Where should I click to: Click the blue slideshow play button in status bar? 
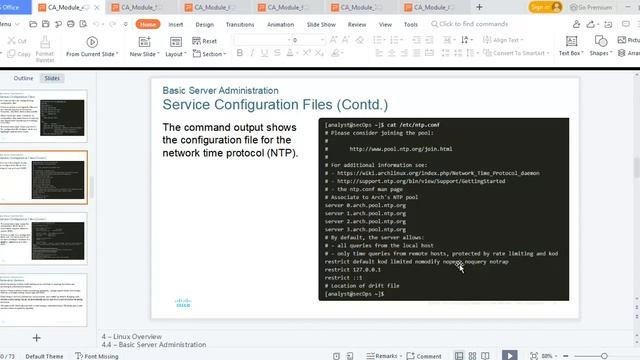[509, 356]
